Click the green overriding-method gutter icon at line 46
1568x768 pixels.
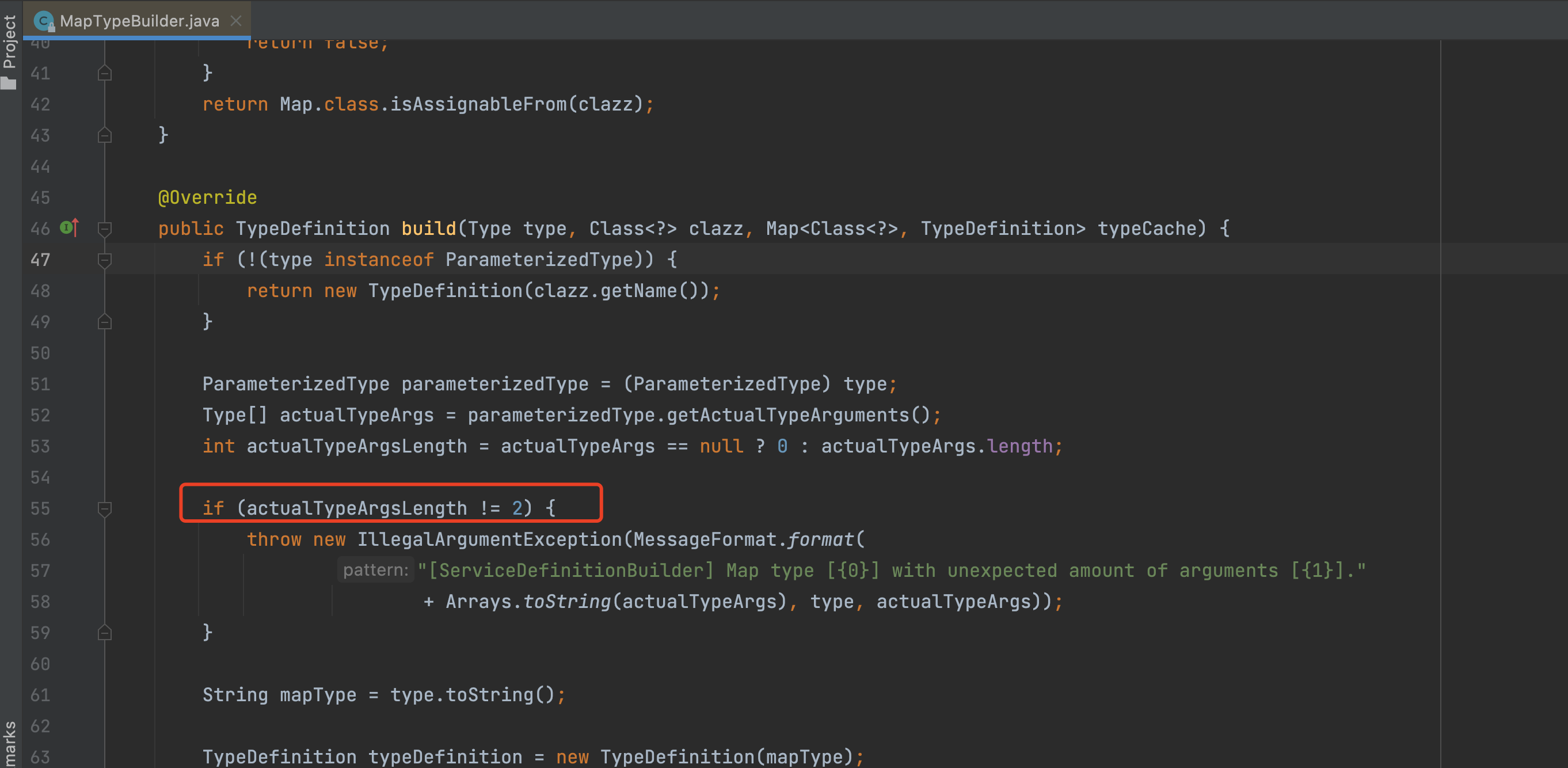pyautogui.click(x=65, y=228)
